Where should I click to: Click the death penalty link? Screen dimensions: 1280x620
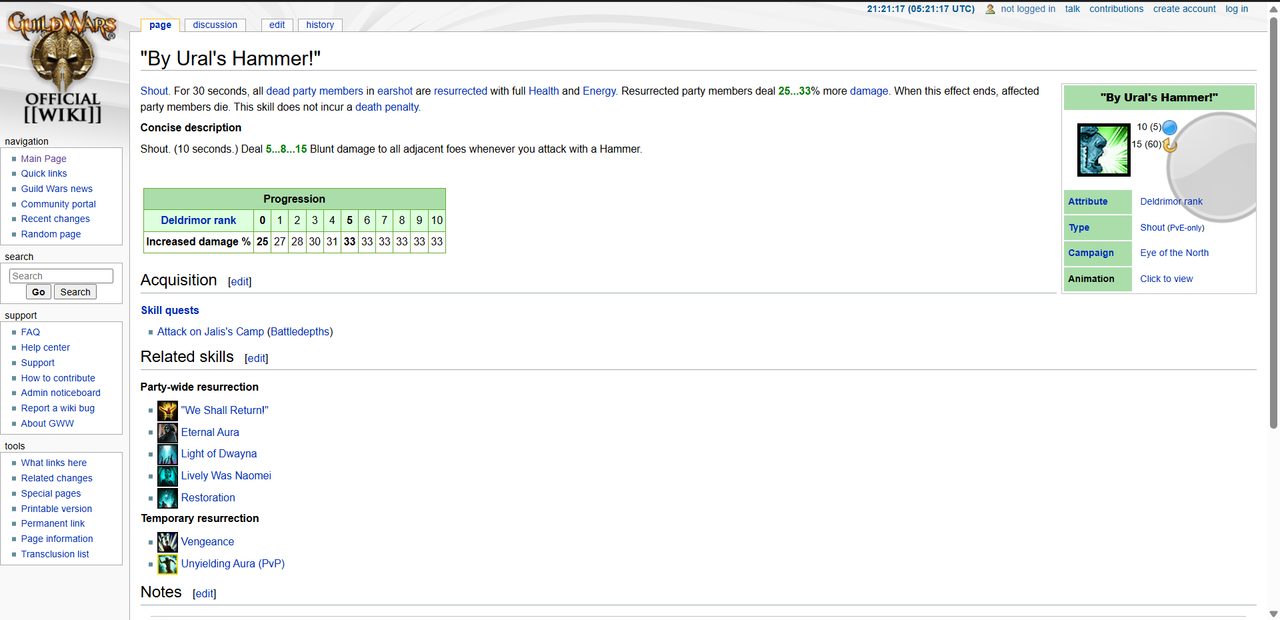click(x=386, y=107)
